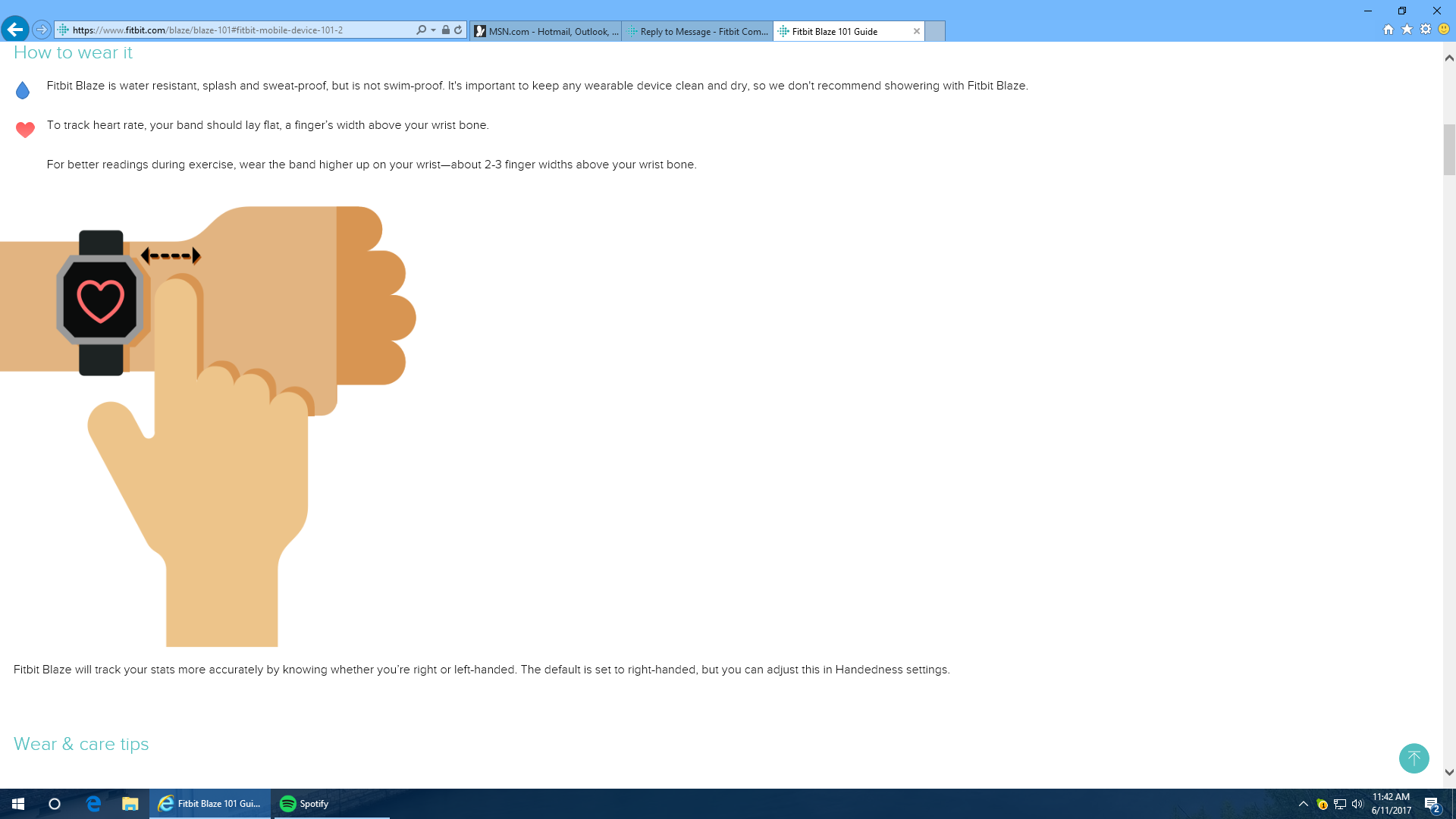Open Favorites star icon

coord(1407,30)
